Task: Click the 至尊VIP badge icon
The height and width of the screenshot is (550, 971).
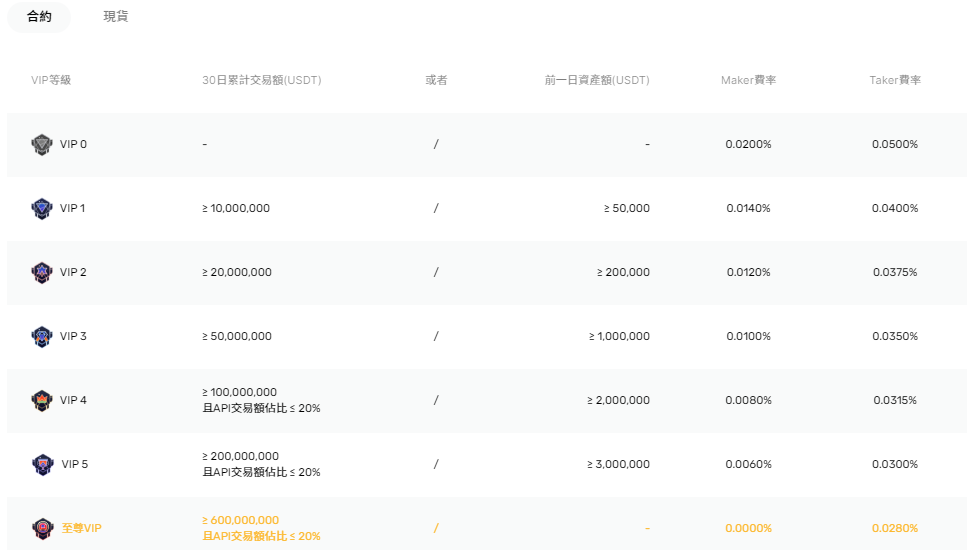Action: [x=43, y=528]
